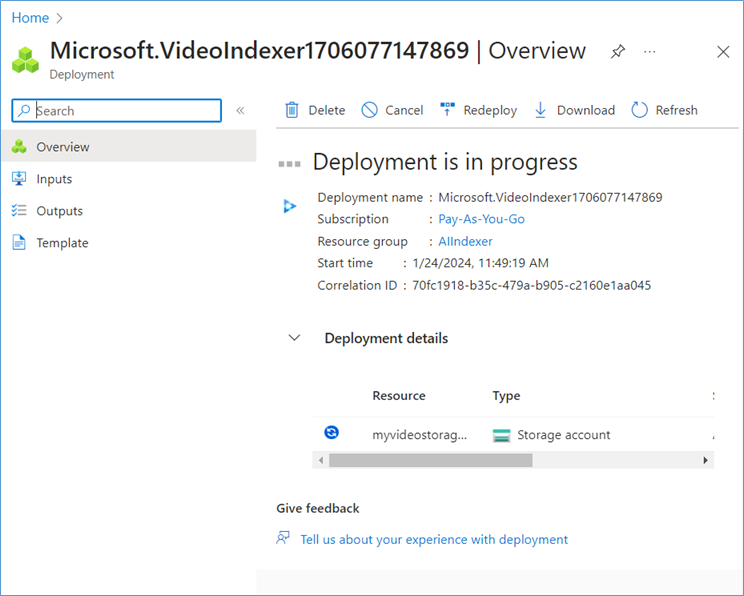Click the Video Indexer play logo icon
Viewport: 744px width, 596px height.
point(289,206)
